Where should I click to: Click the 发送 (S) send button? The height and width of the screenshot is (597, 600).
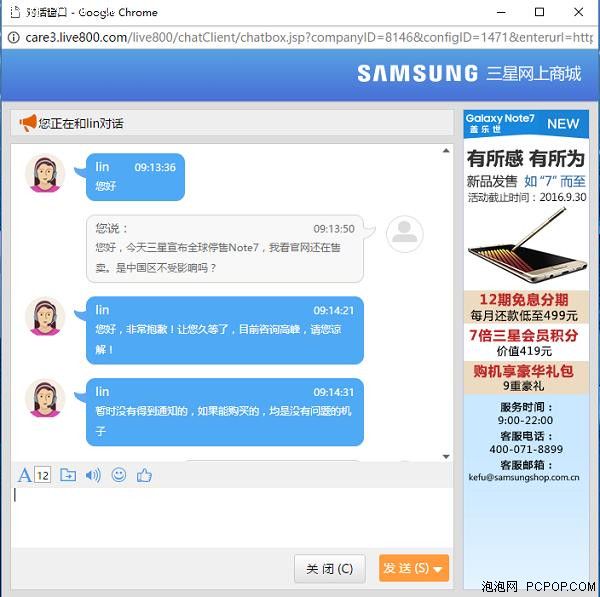tap(406, 568)
